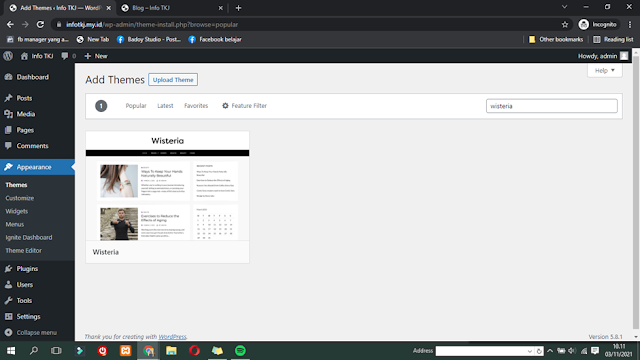The width and height of the screenshot is (640, 360).
Task: Follow the WordPress footer link
Action: tap(172, 337)
